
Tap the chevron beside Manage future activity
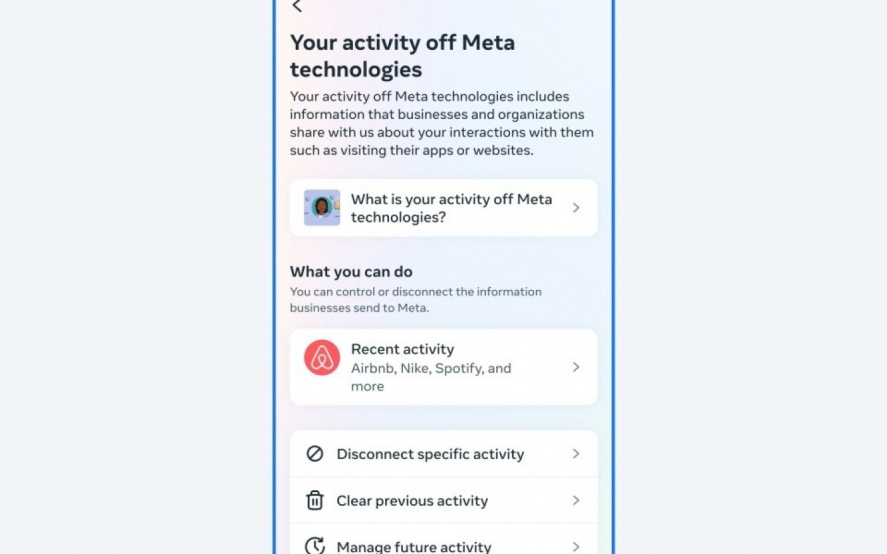[x=576, y=547]
